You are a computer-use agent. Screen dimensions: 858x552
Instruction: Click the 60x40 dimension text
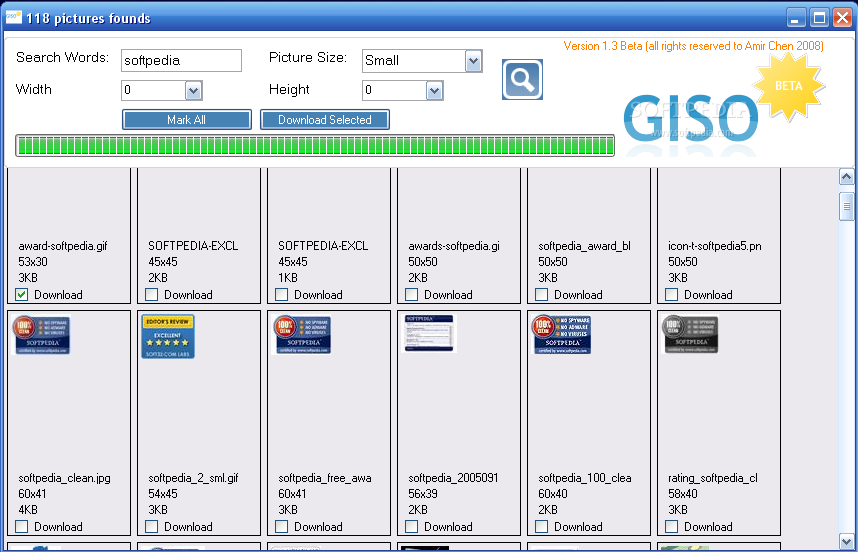click(x=553, y=494)
